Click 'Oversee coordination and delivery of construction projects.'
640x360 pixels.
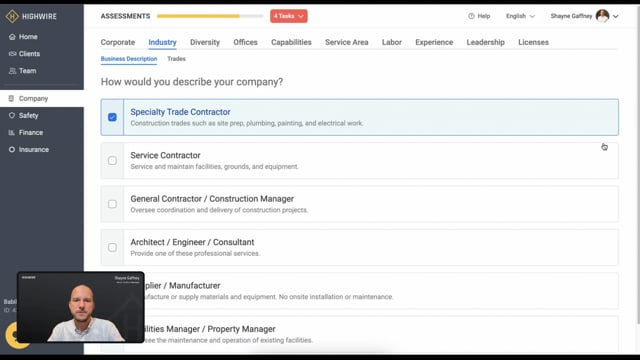[219, 210]
